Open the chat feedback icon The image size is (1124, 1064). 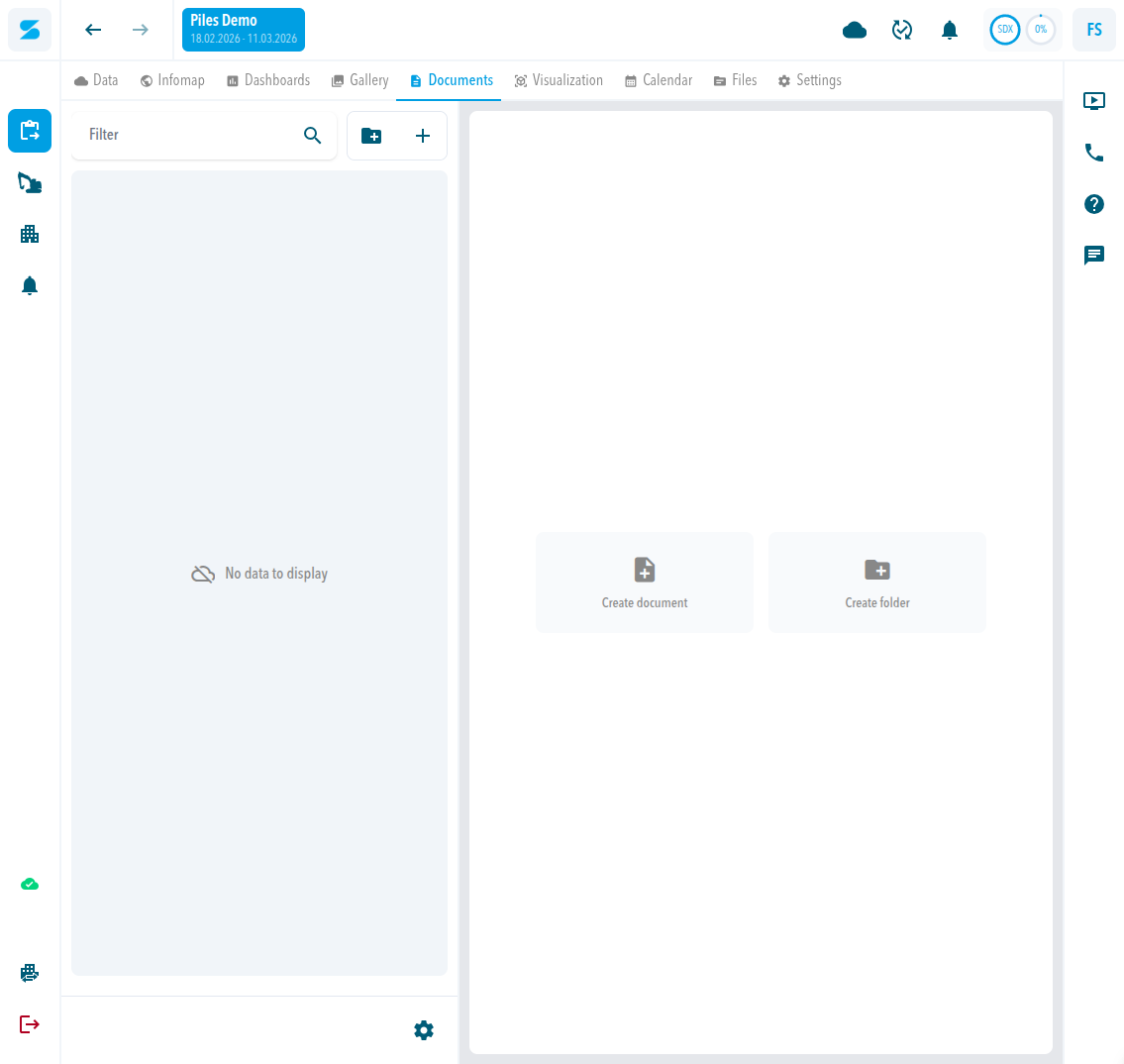point(1094,256)
